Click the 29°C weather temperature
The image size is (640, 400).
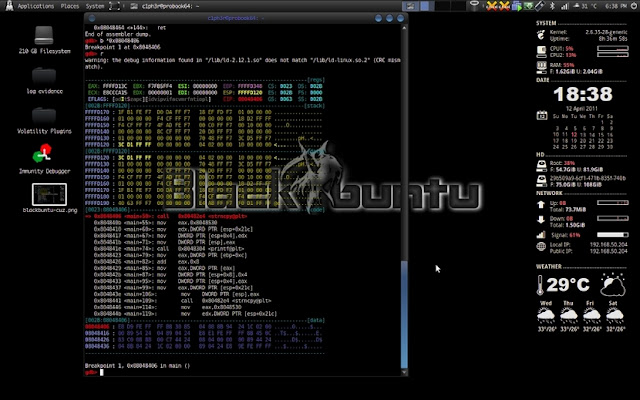point(568,284)
